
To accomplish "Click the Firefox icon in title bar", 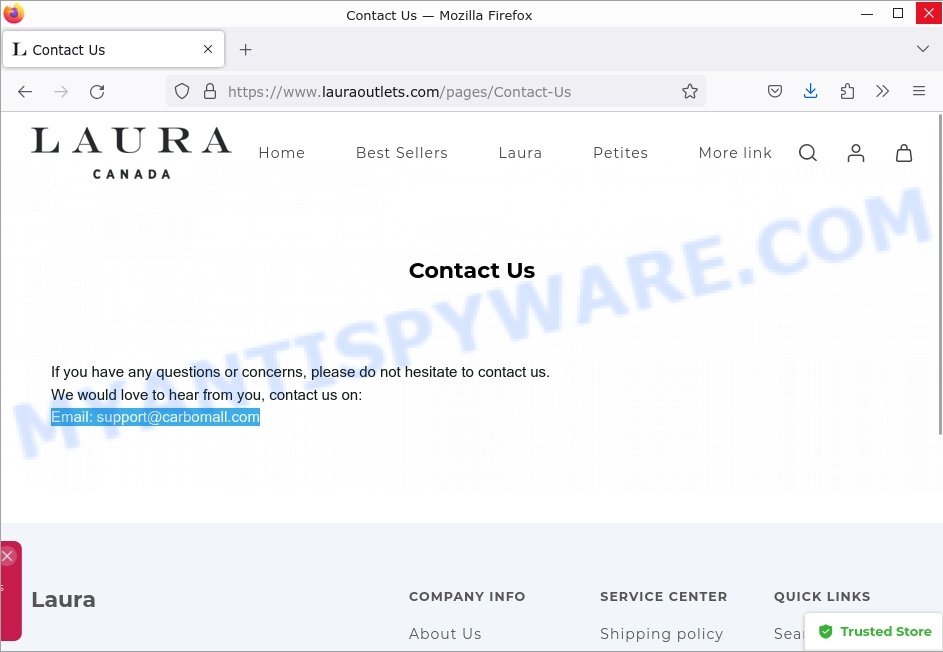I will click(x=13, y=13).
